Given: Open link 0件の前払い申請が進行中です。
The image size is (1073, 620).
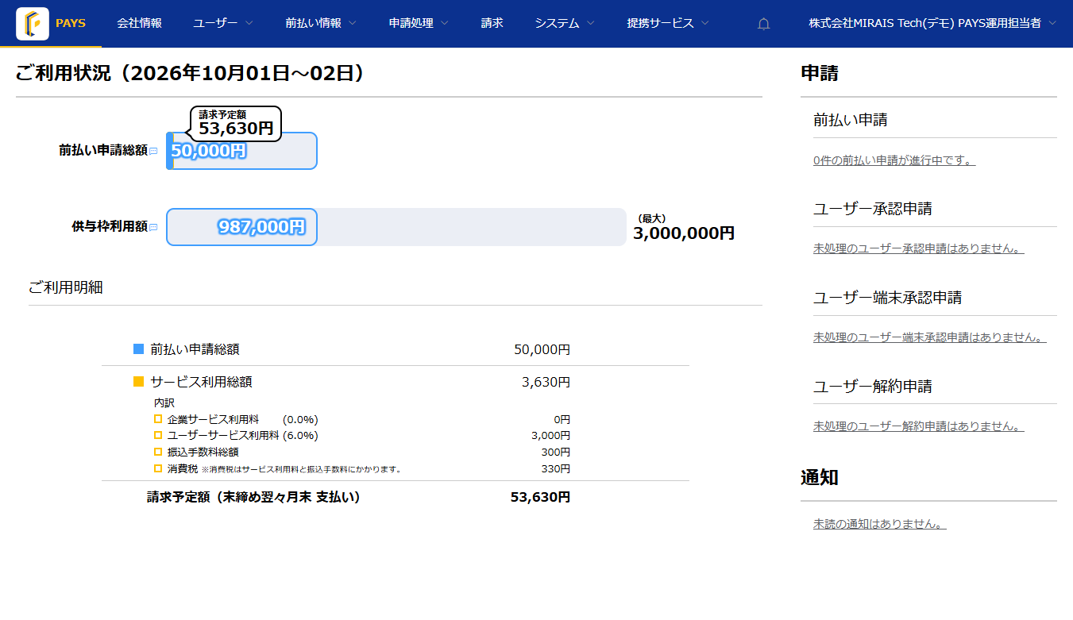Looking at the screenshot, I should [894, 160].
